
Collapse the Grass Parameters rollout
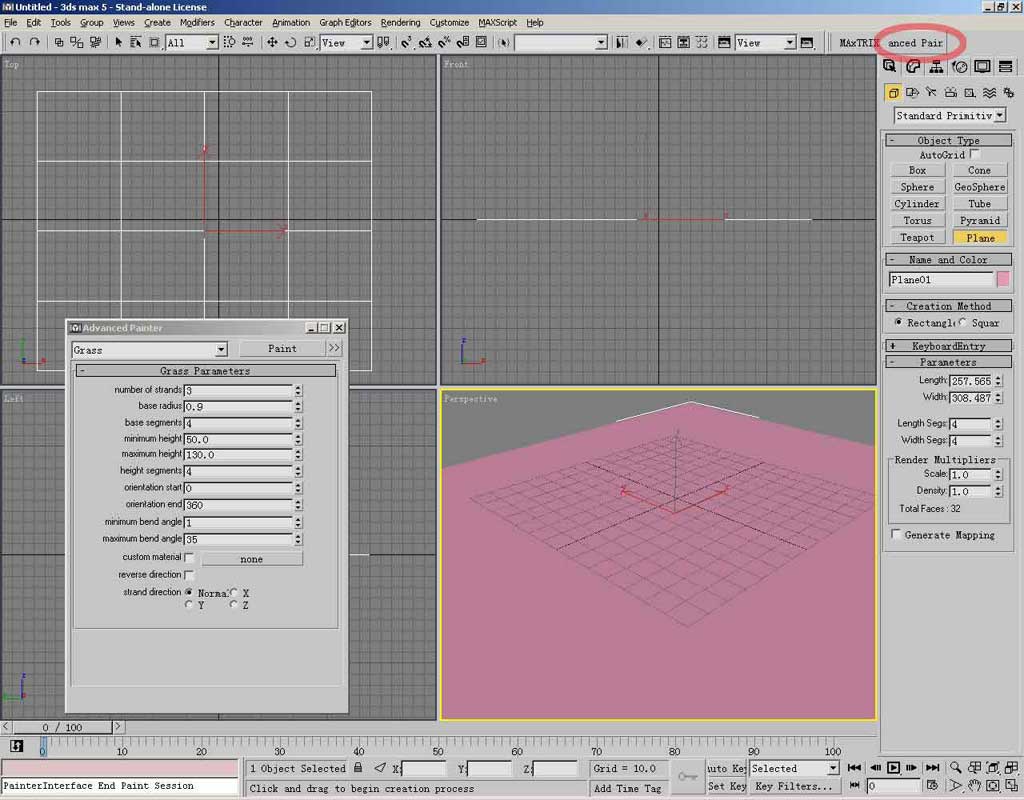(206, 371)
